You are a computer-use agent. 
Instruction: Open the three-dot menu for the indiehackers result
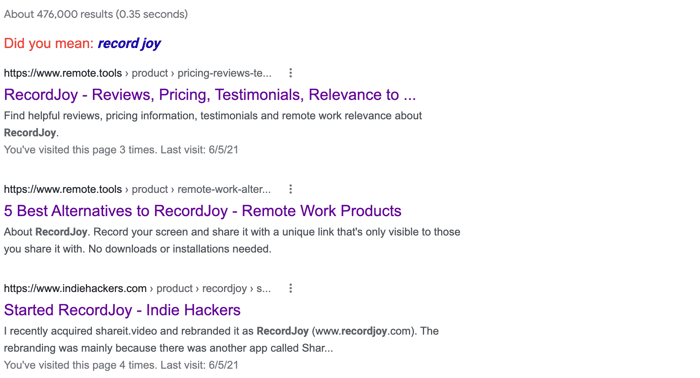tap(291, 288)
